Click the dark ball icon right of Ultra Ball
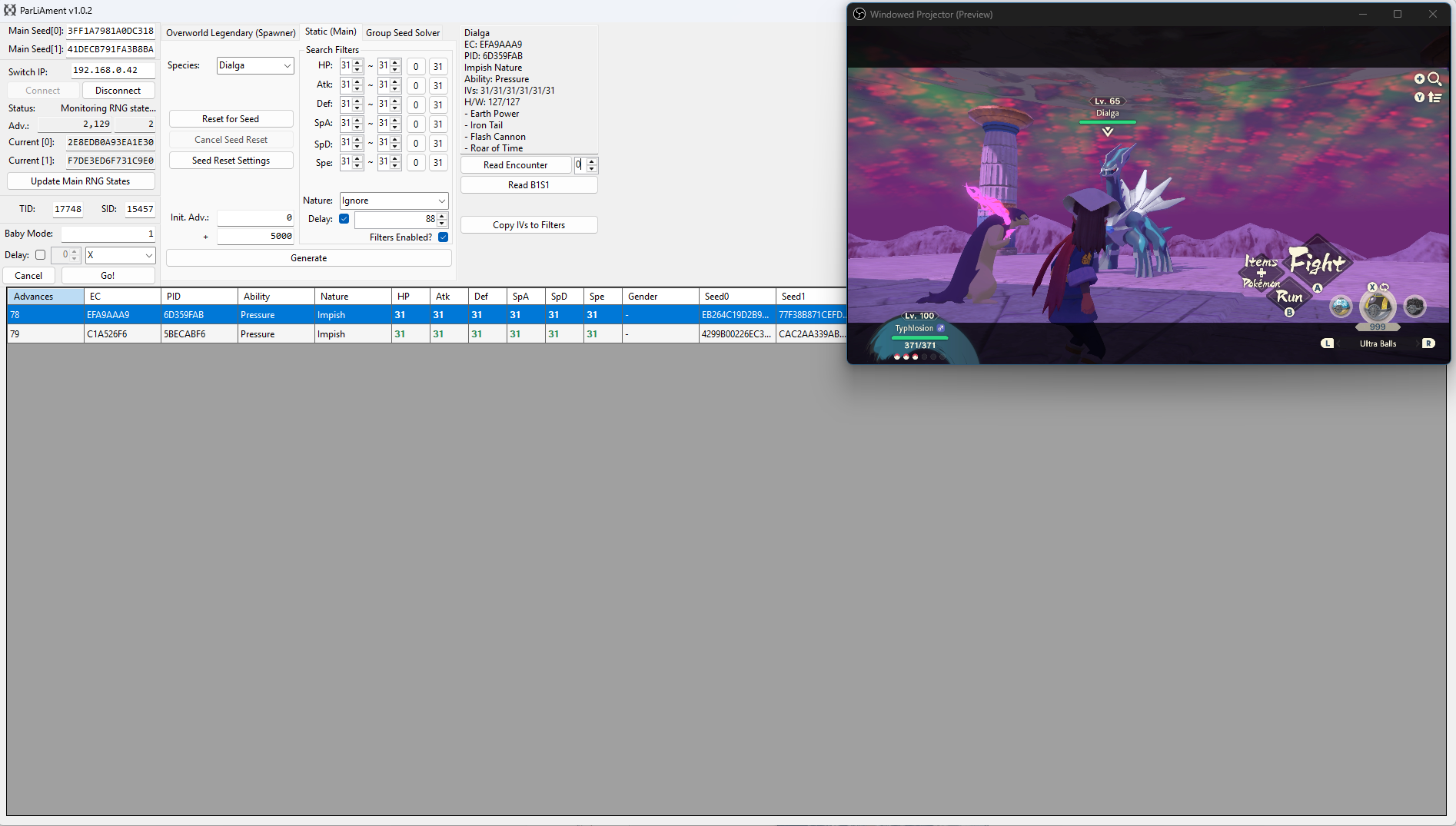1456x826 pixels. [x=1414, y=307]
